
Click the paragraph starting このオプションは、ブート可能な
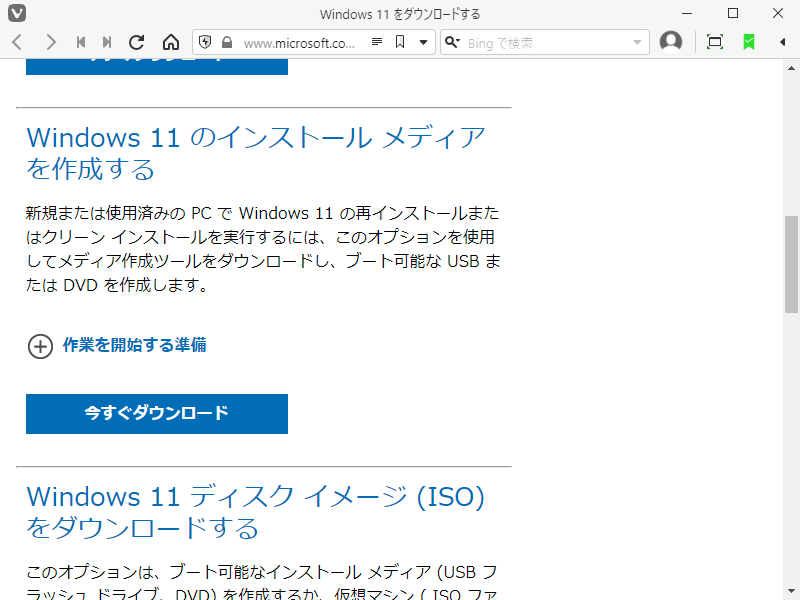(x=262, y=582)
